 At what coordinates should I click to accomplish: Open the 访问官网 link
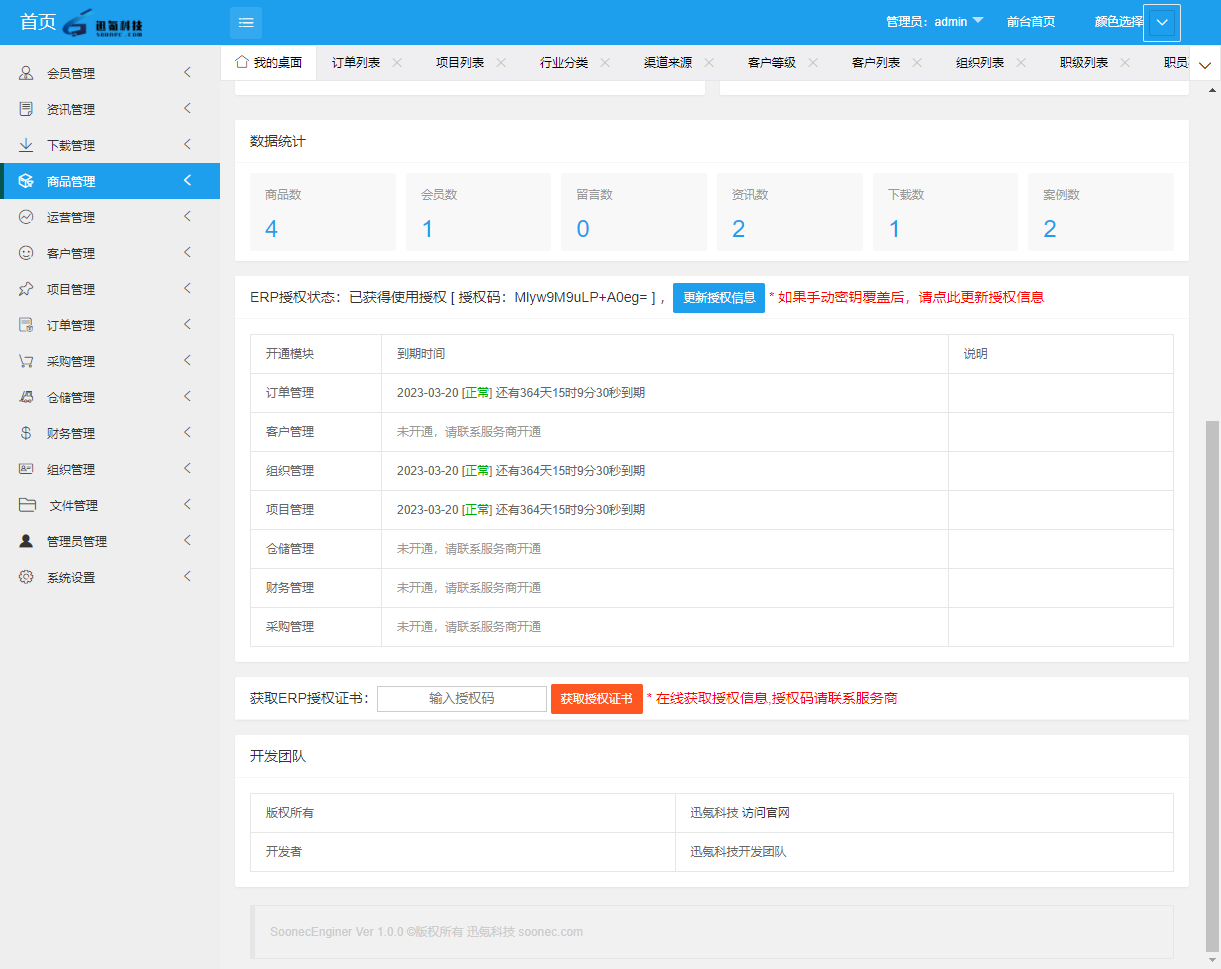pos(766,813)
